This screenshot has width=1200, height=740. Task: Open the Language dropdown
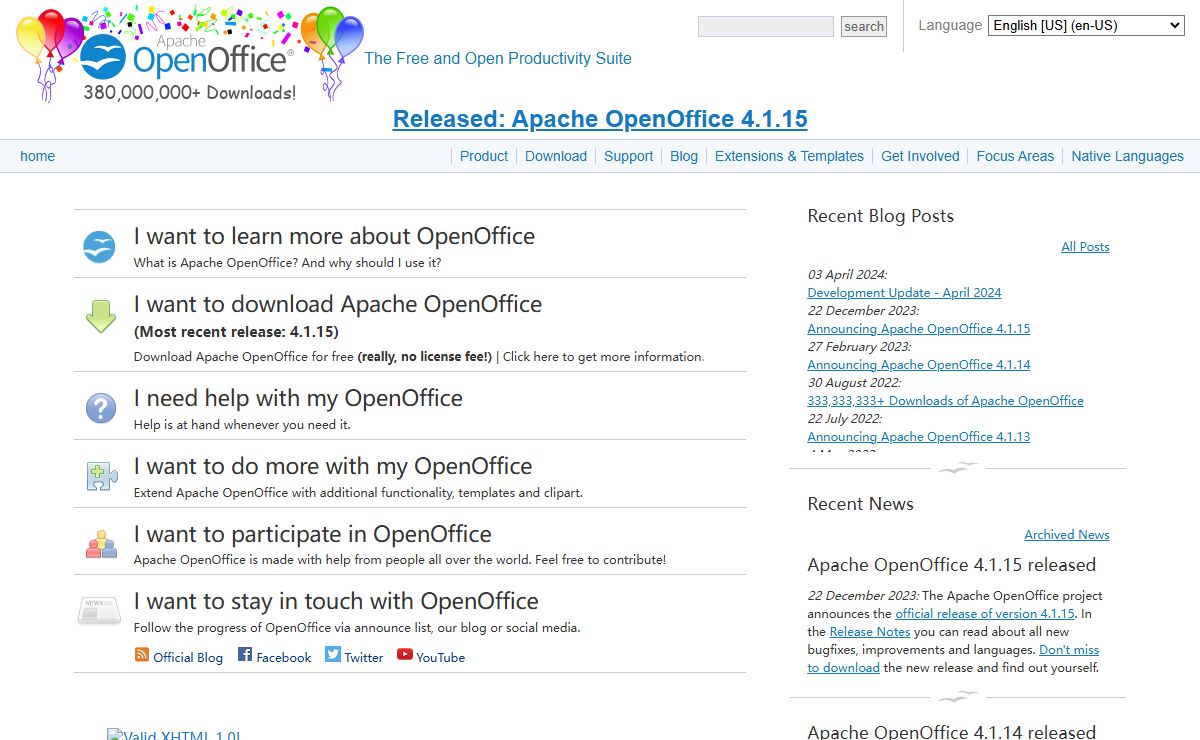(x=1086, y=26)
